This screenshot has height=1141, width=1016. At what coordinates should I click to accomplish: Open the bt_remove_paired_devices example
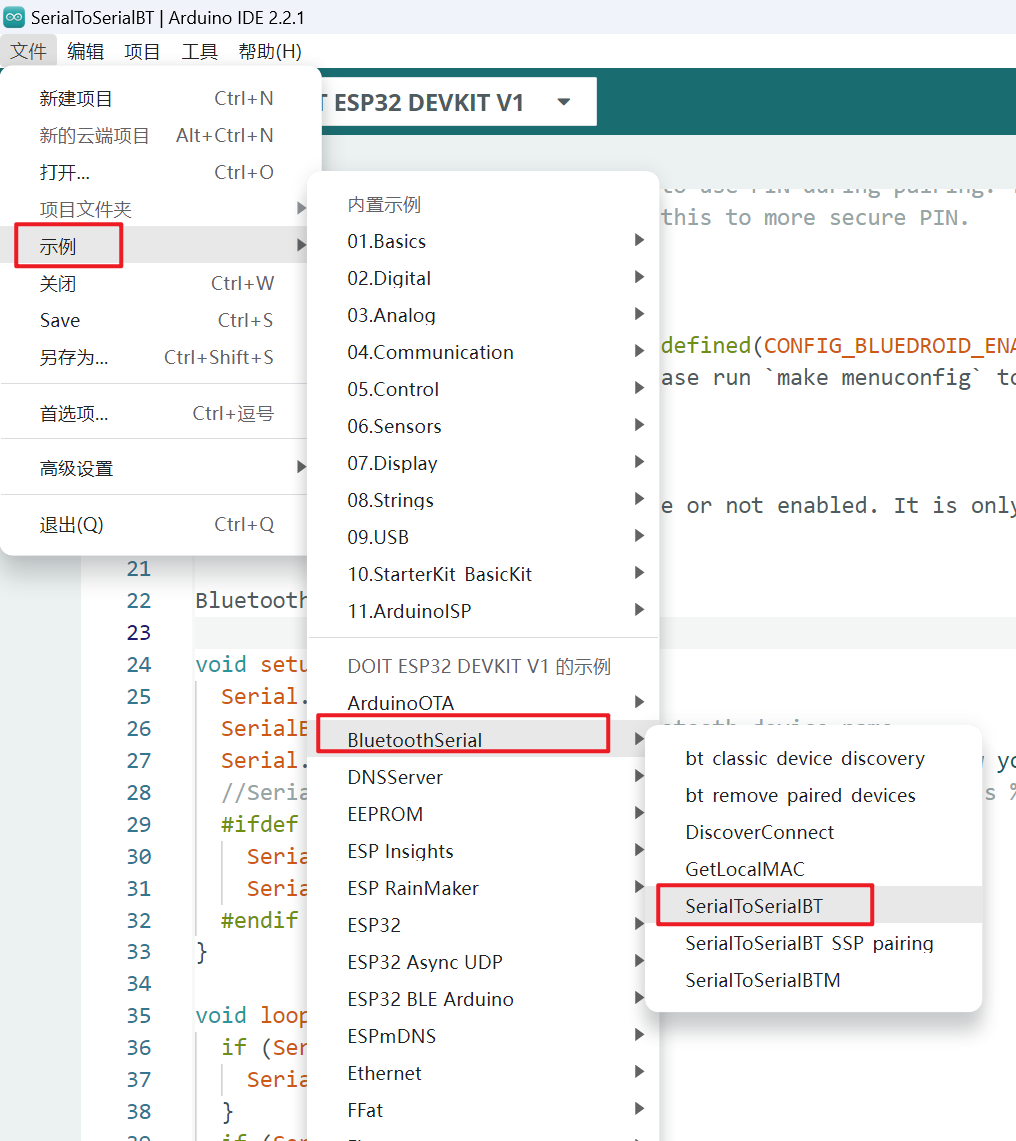tap(814, 795)
